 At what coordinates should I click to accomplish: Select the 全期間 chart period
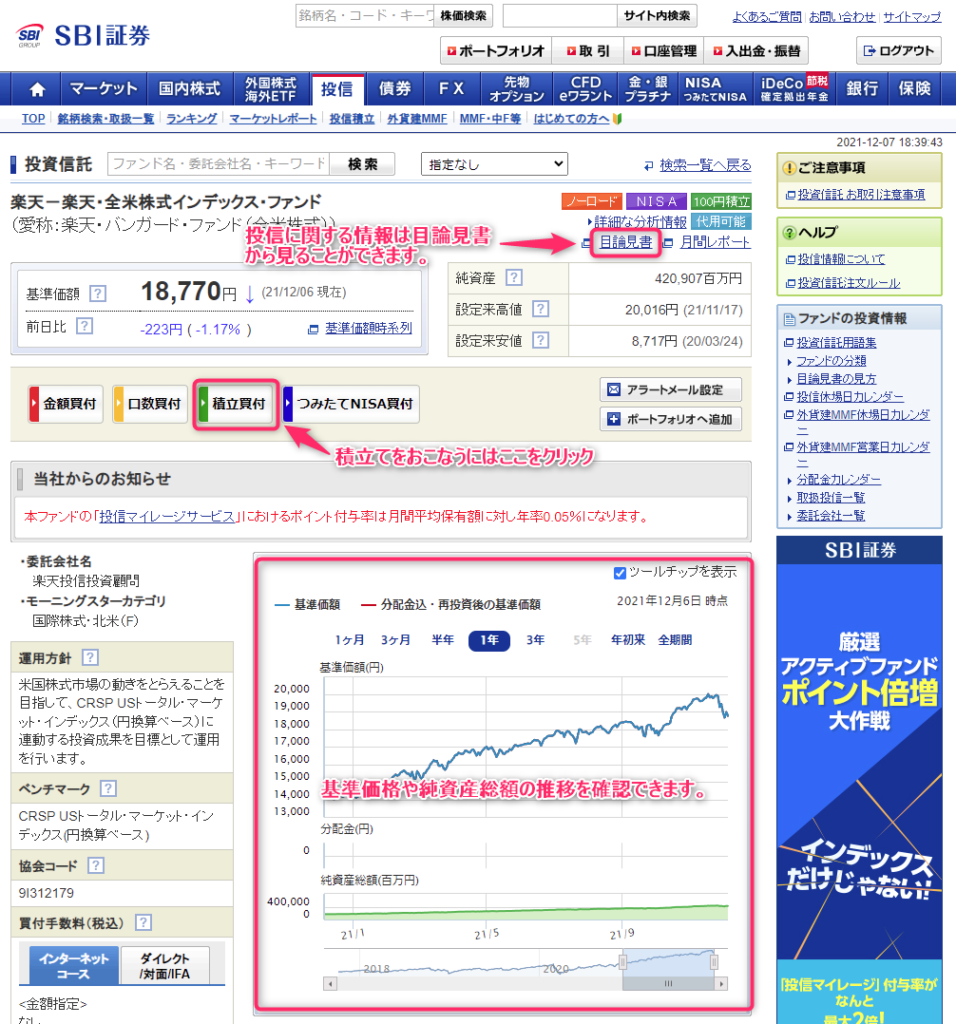tap(675, 640)
